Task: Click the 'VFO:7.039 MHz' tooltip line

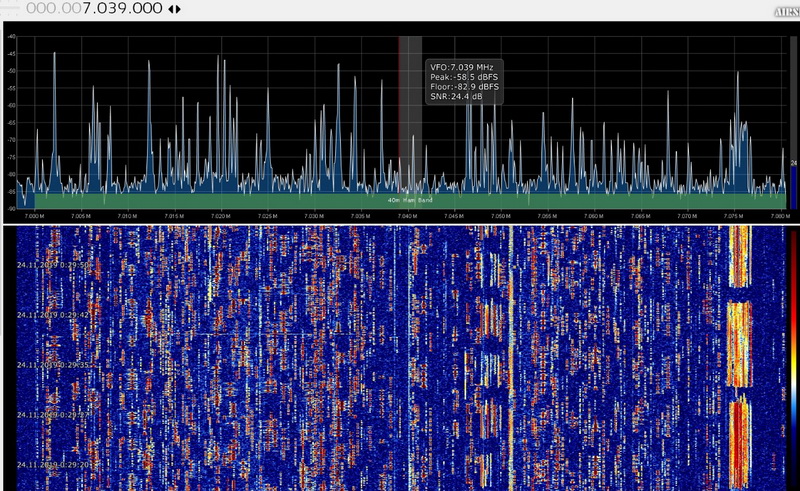Action: coord(461,67)
